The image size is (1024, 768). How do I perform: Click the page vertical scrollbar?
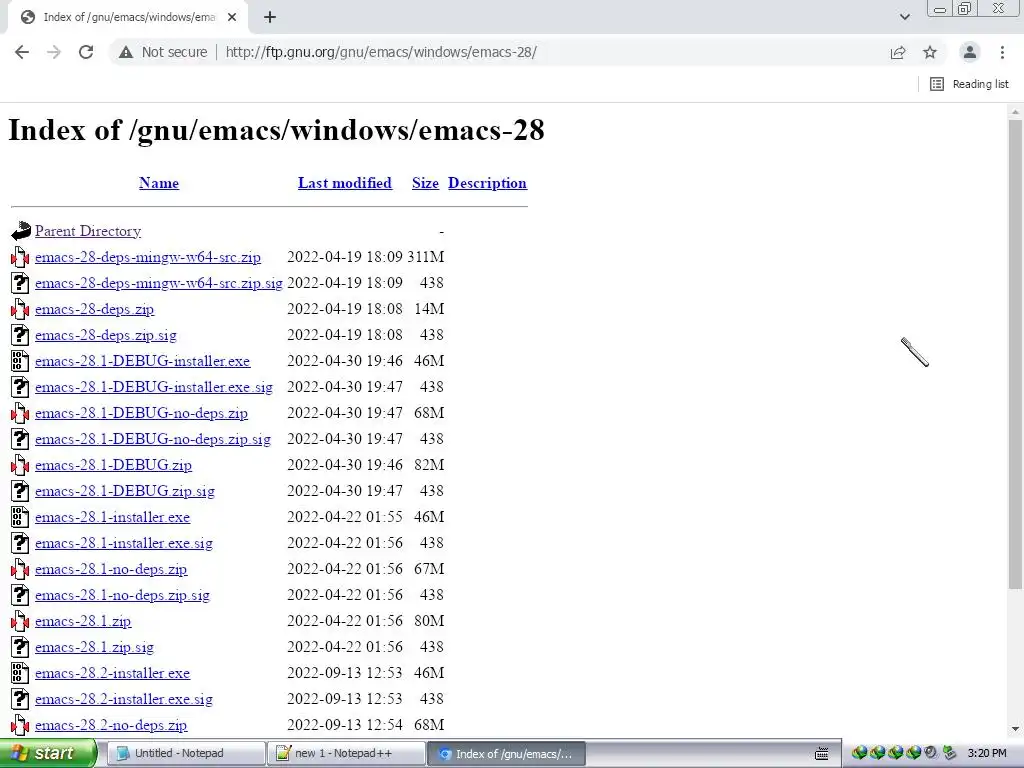click(1015, 353)
